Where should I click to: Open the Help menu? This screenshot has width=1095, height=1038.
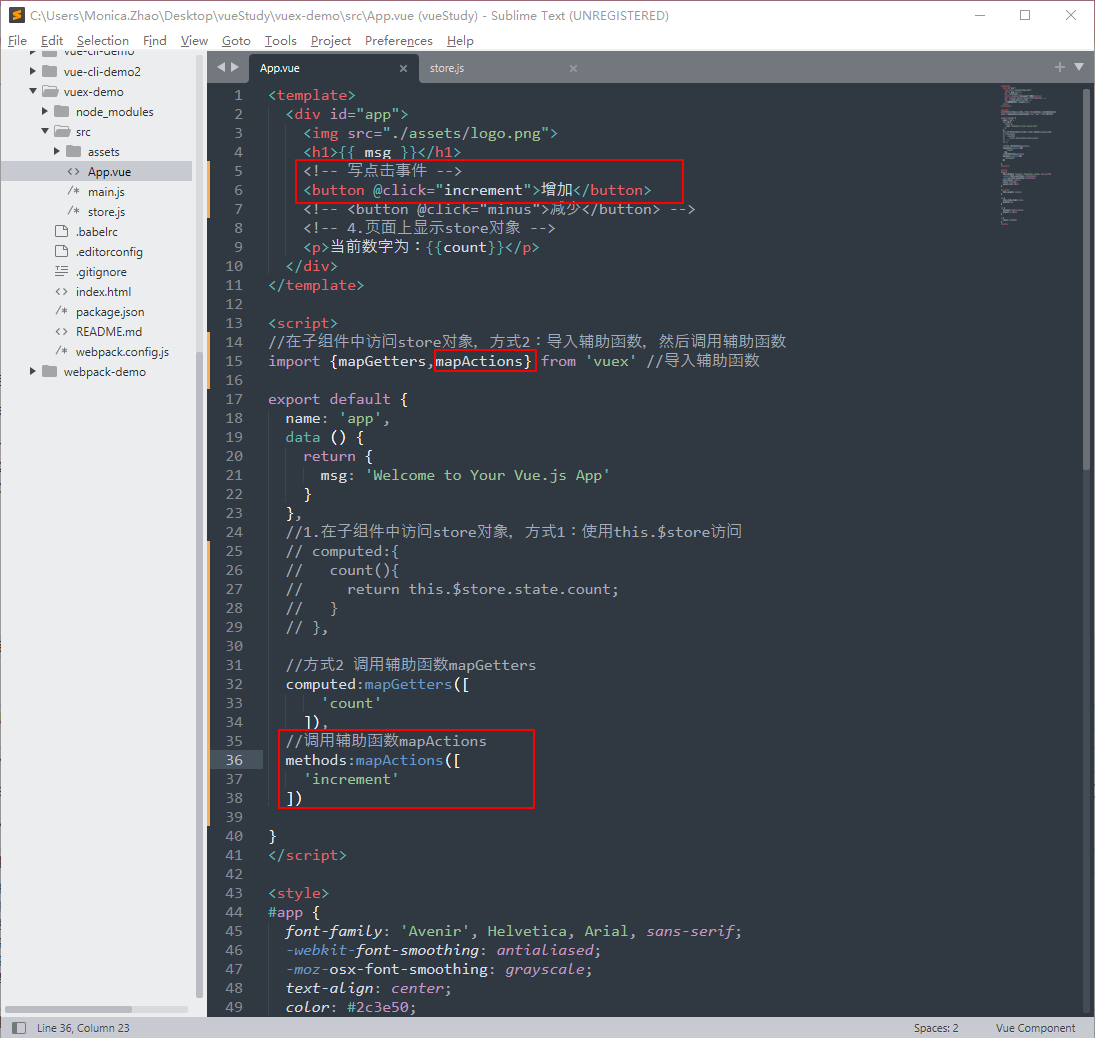click(460, 41)
